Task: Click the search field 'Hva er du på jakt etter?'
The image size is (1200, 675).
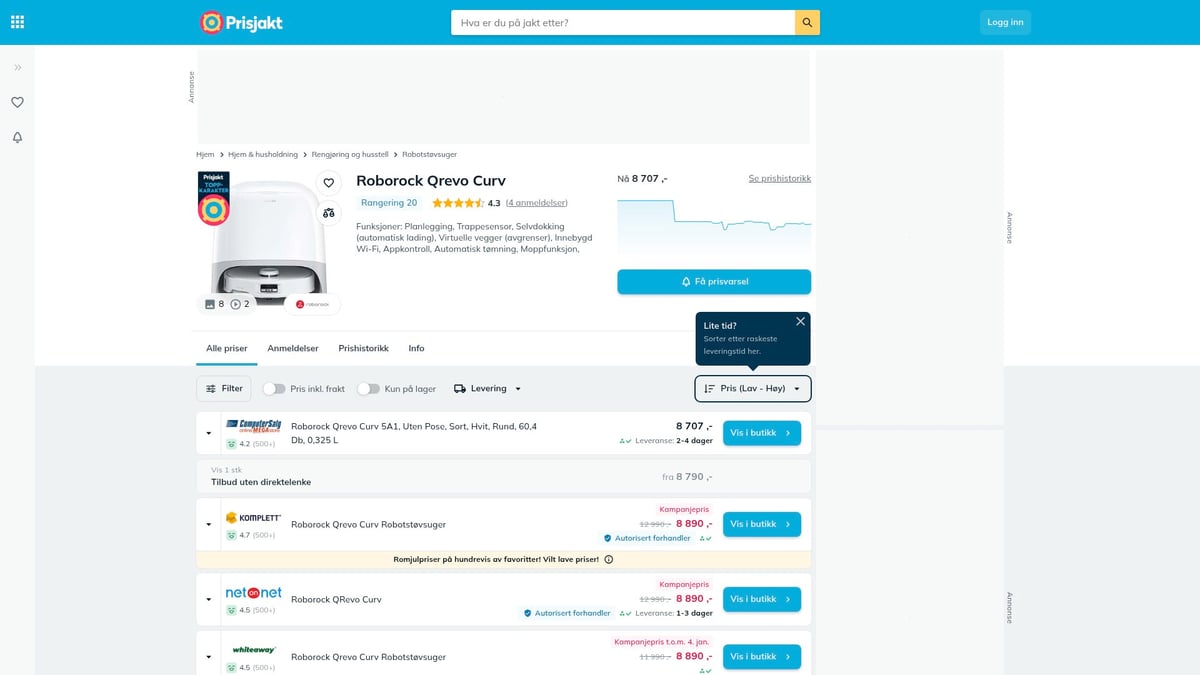Action: click(x=623, y=22)
